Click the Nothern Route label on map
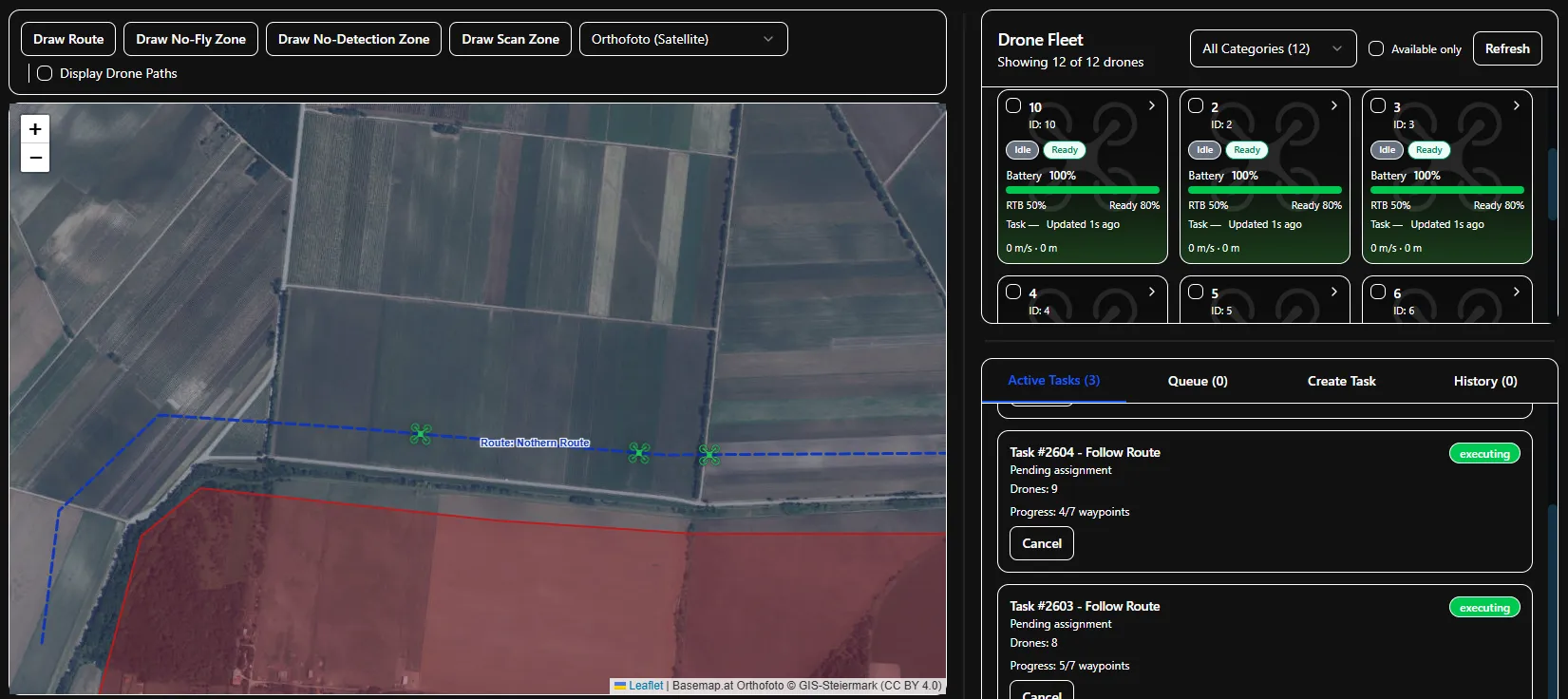This screenshot has width=1568, height=699. (x=535, y=443)
